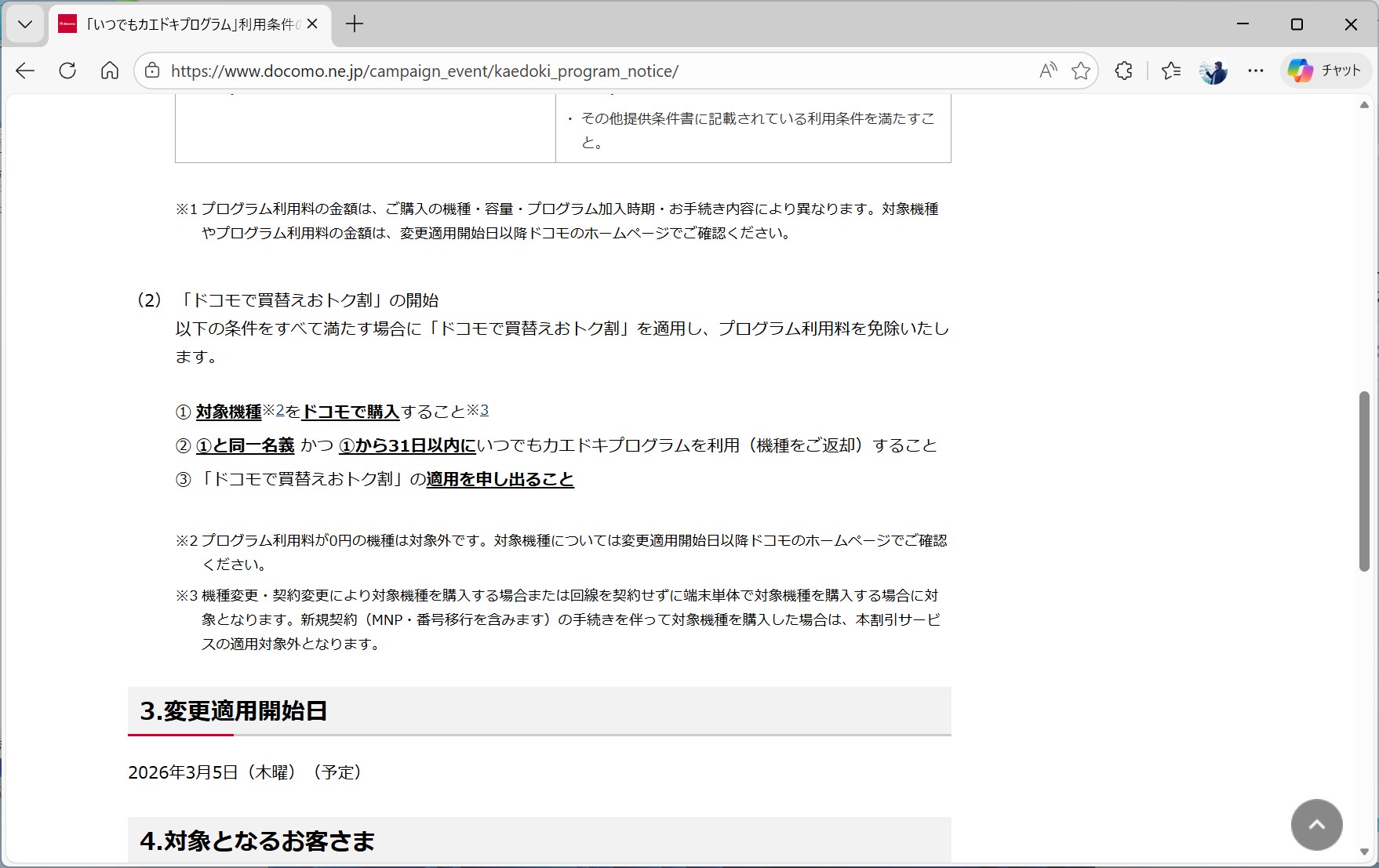The height and width of the screenshot is (868, 1379).
Task: Start Read Aloud for this page
Action: (1047, 71)
